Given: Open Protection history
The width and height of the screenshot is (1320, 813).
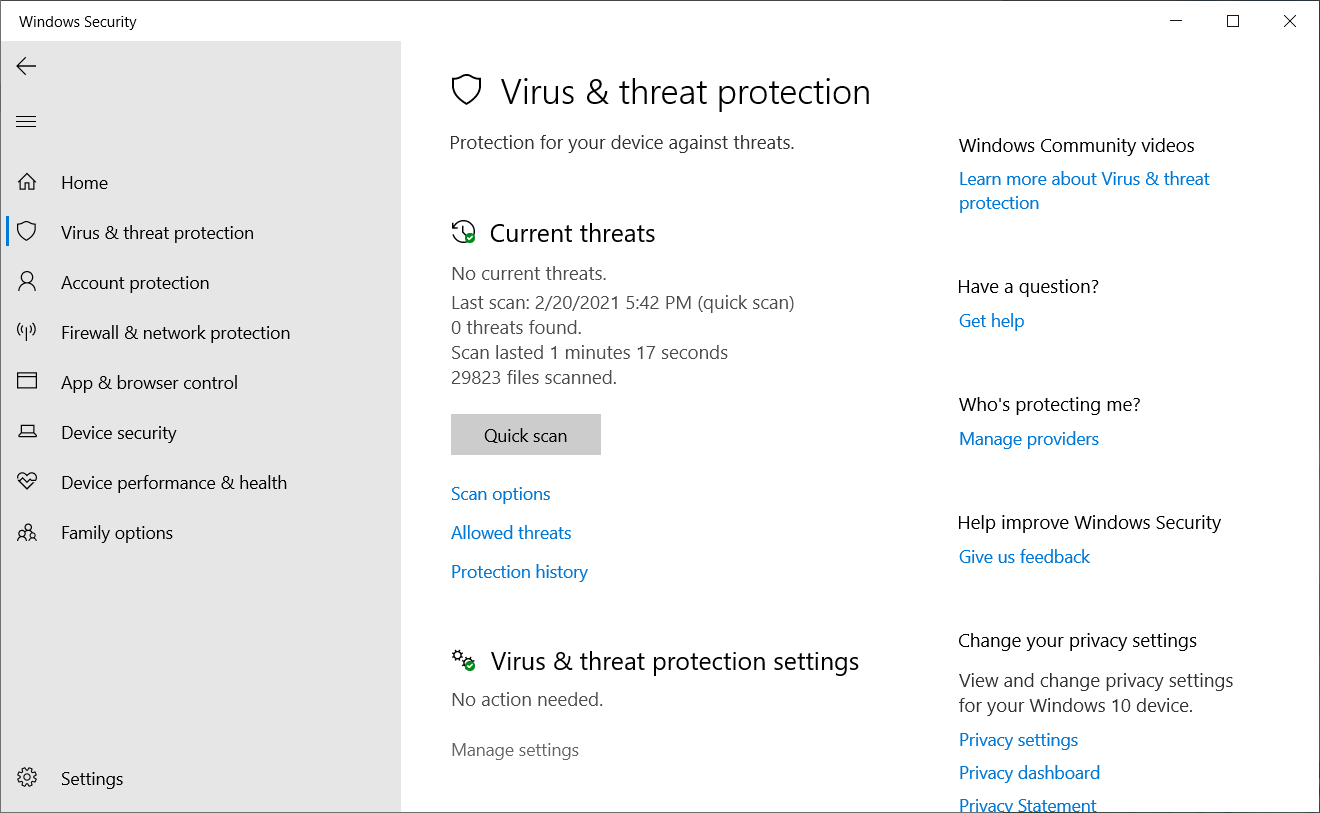Looking at the screenshot, I should pyautogui.click(x=519, y=572).
